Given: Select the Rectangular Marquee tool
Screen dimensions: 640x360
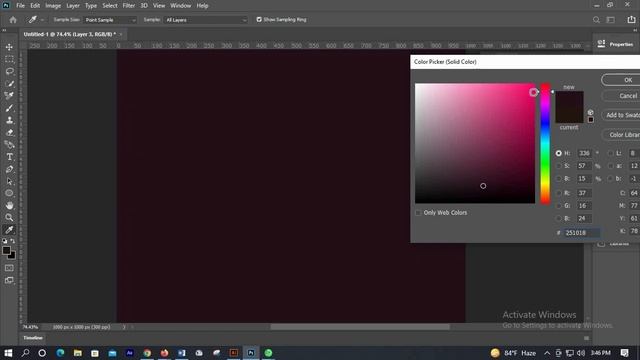Looking at the screenshot, I should click(x=9, y=59).
